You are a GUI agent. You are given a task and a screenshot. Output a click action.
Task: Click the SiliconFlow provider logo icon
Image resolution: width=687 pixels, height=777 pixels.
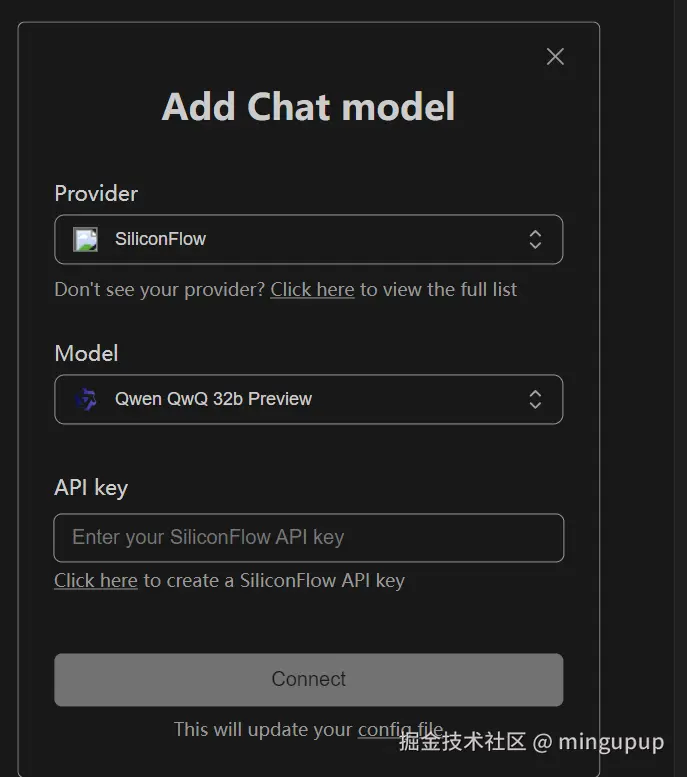click(86, 240)
